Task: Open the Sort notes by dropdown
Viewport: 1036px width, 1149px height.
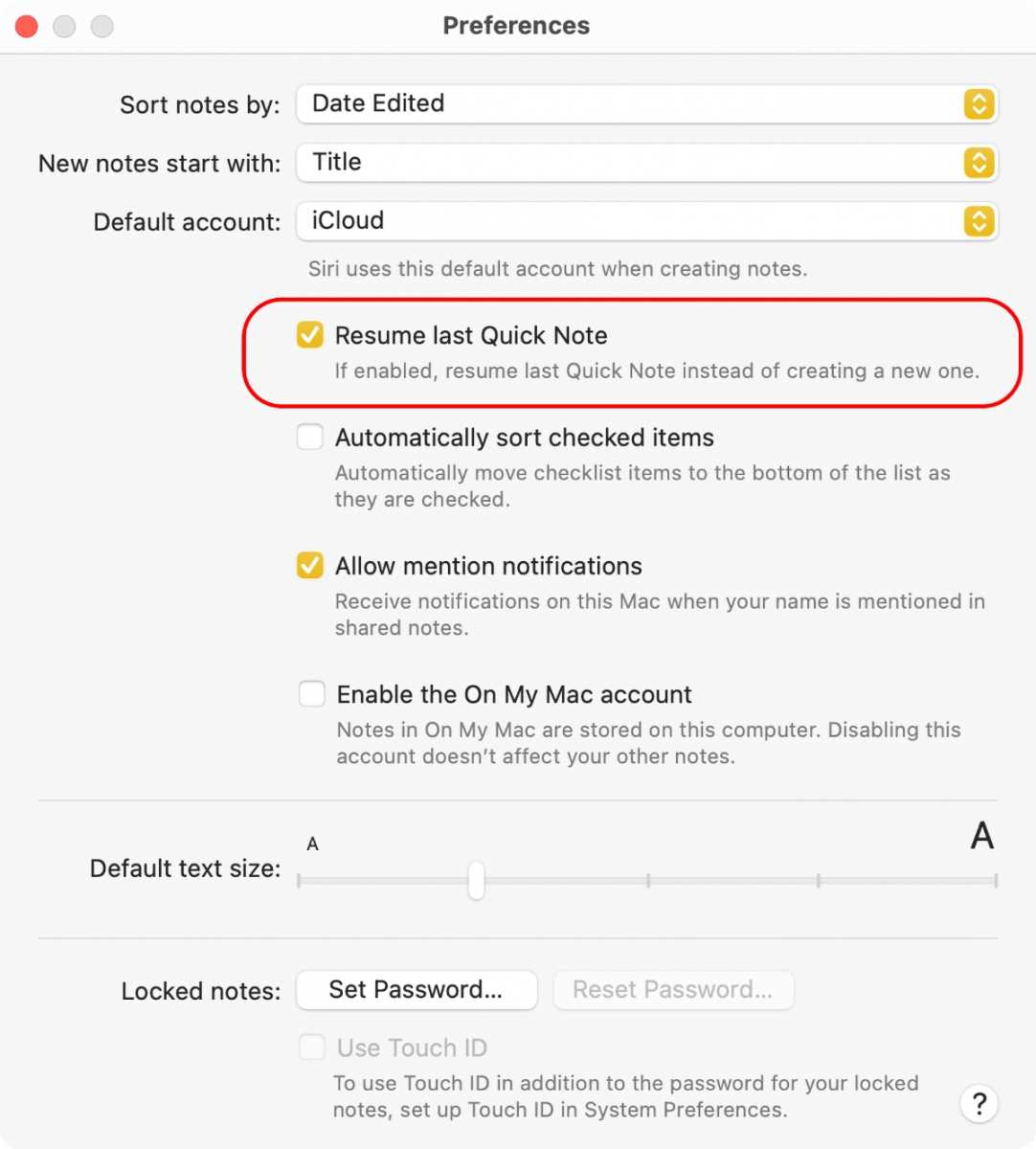Action: [x=647, y=104]
